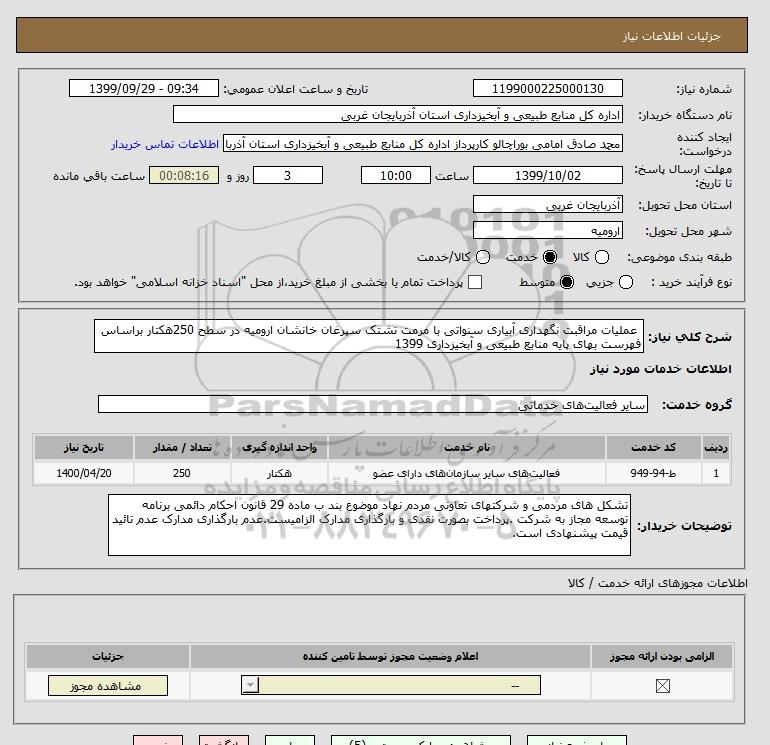Click the واحد اندازه گیری column header
Image resolution: width=770 pixels, height=745 pixels.
tap(279, 447)
